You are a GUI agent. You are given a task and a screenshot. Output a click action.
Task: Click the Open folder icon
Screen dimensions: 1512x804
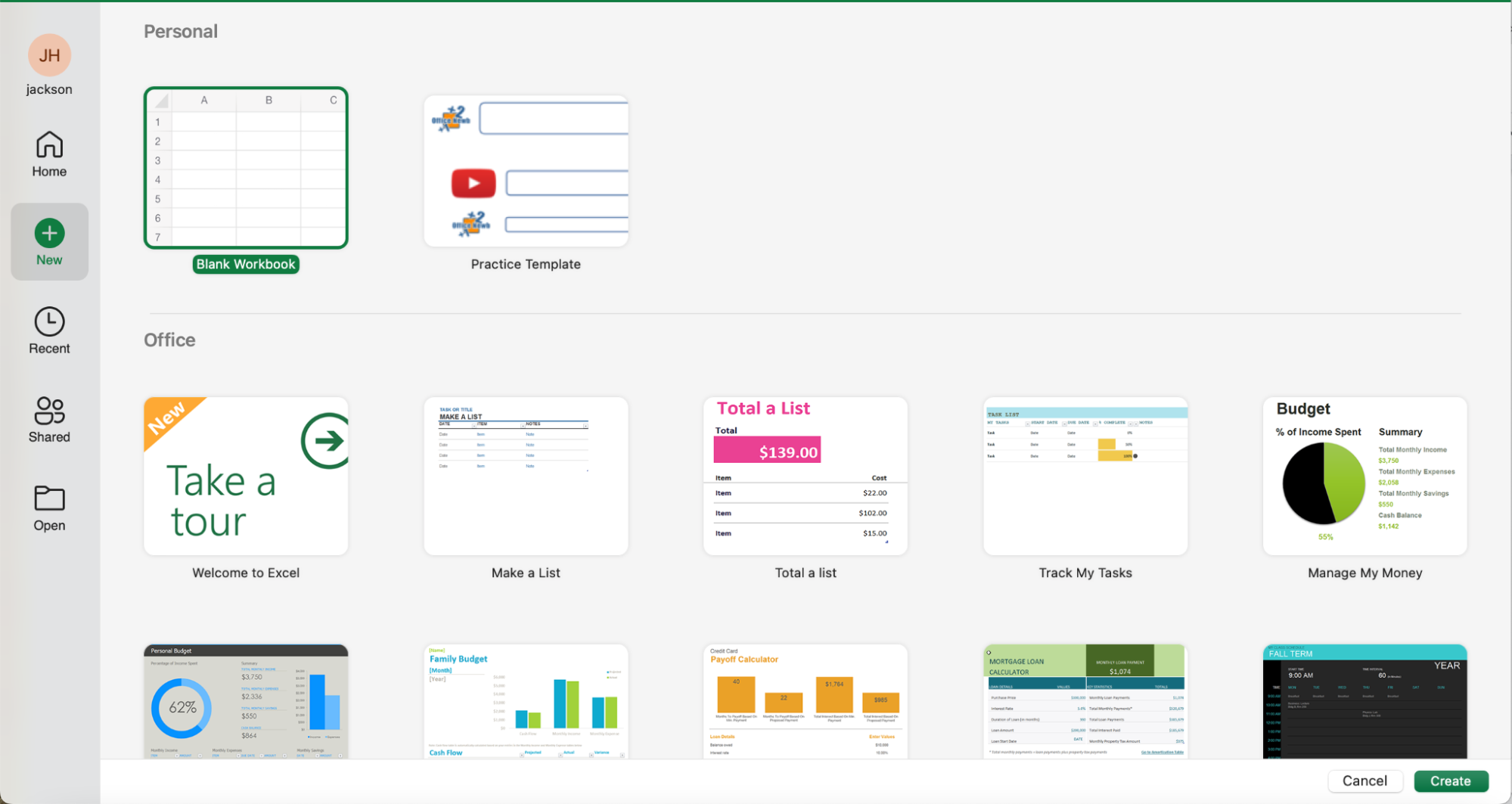point(49,508)
